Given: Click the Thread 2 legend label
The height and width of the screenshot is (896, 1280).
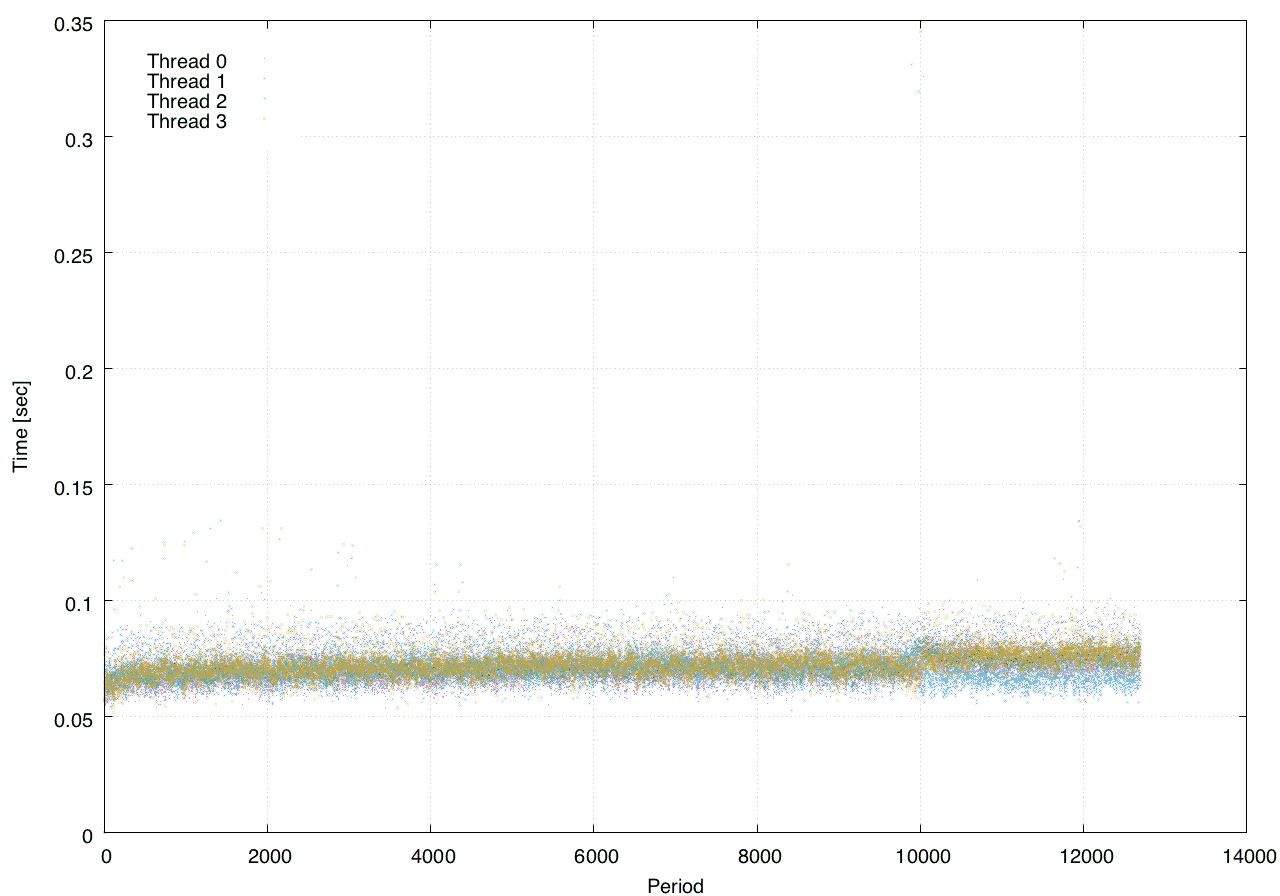Looking at the screenshot, I should coord(186,101).
